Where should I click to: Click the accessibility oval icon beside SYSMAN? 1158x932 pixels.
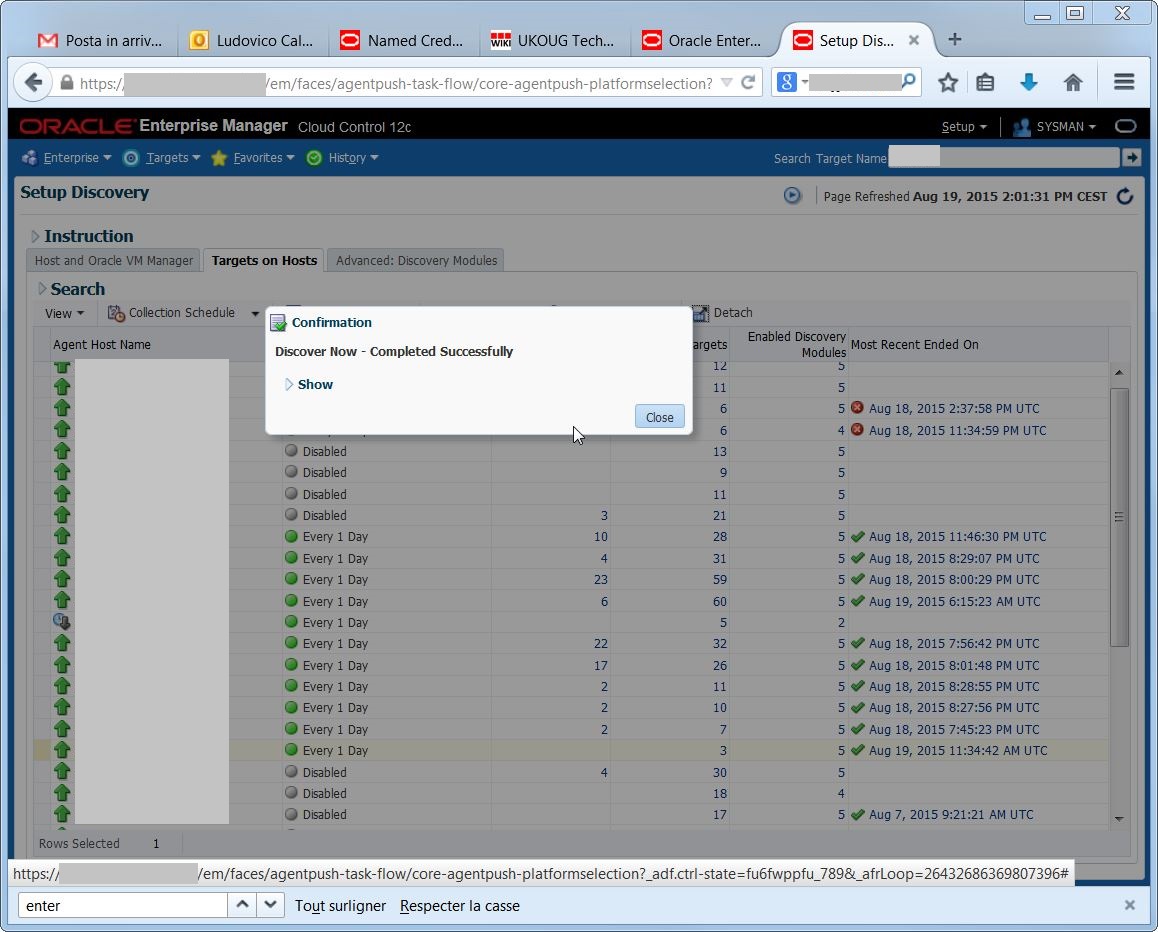[x=1126, y=126]
